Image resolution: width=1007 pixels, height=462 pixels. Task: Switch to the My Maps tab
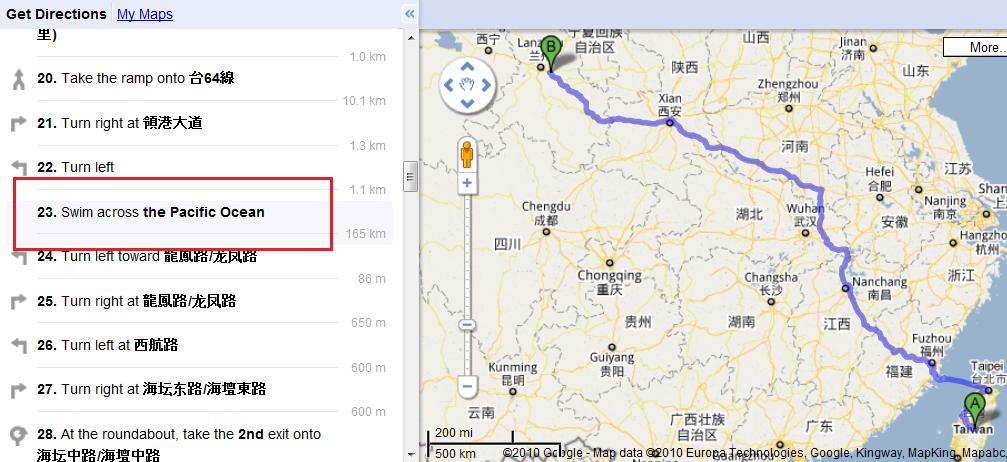pos(144,14)
